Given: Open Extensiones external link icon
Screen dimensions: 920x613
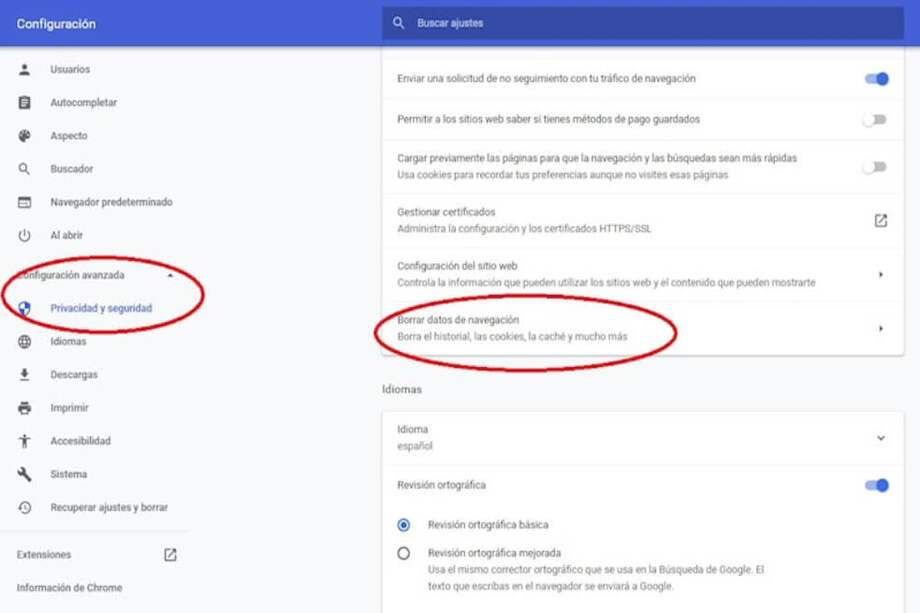Looking at the screenshot, I should click(170, 555).
